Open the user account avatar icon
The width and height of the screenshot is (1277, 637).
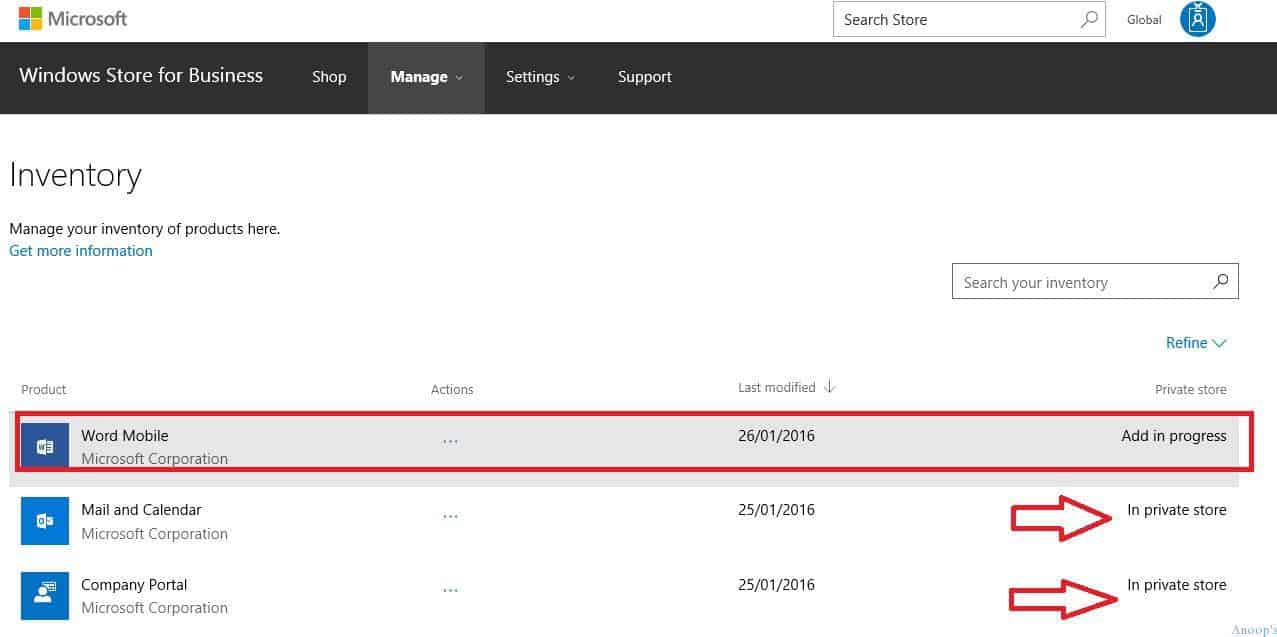click(x=1197, y=19)
